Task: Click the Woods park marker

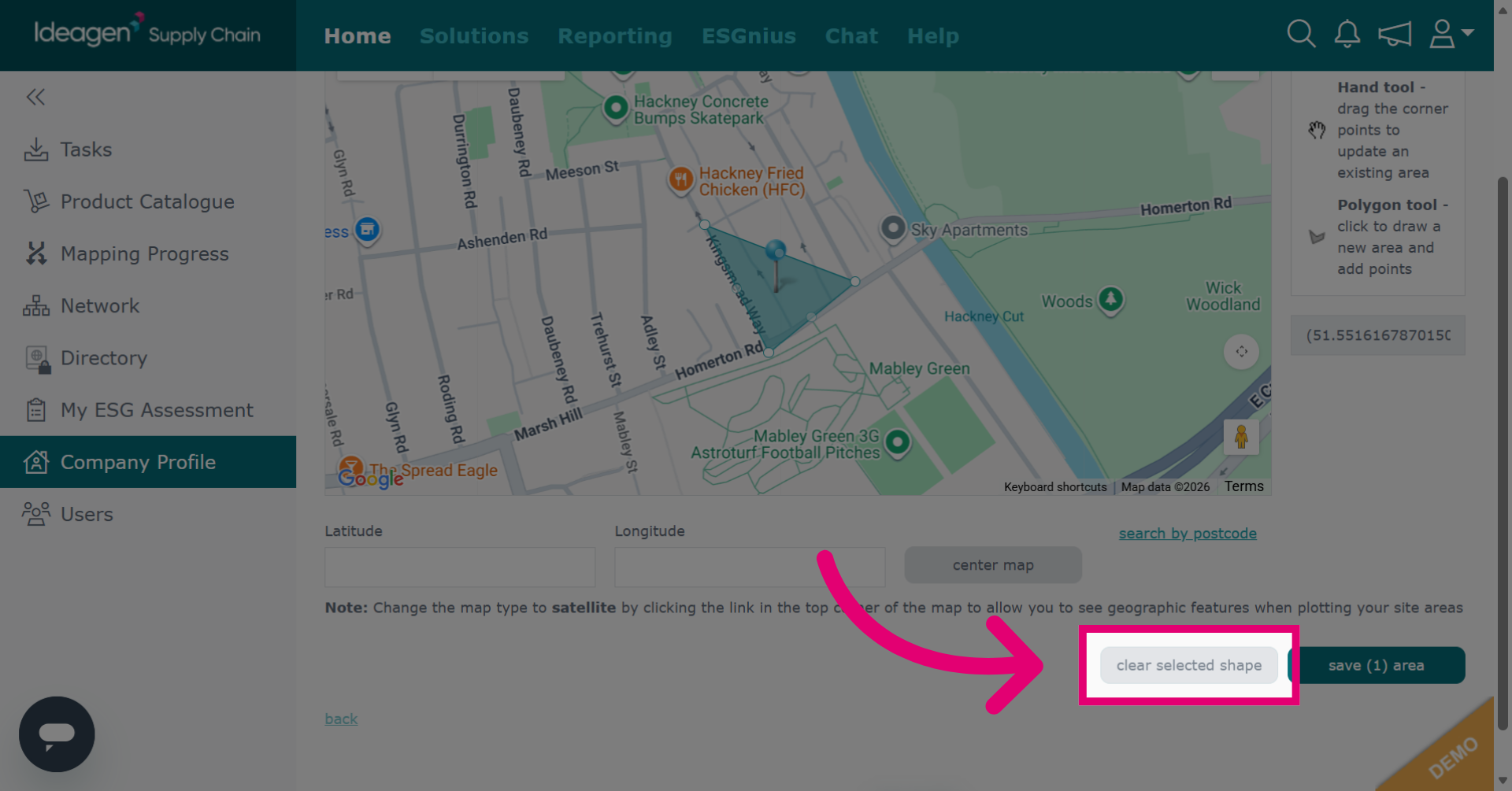Action: point(1110,300)
